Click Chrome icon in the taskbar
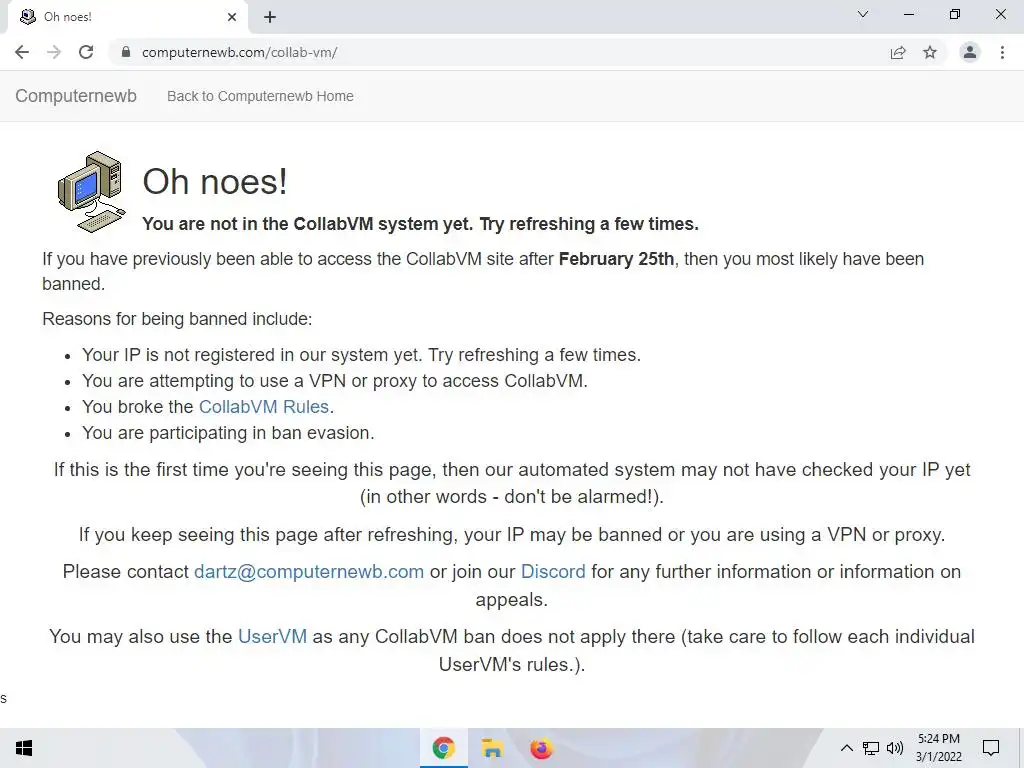 click(444, 748)
